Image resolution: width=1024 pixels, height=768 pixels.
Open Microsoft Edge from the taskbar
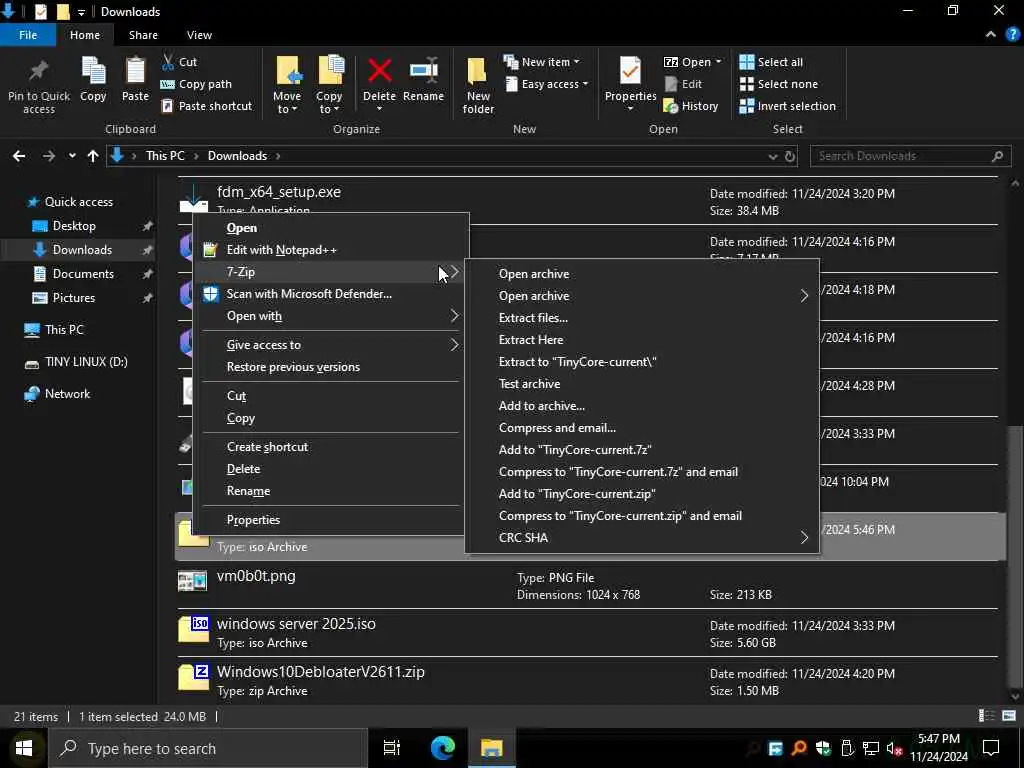point(442,748)
